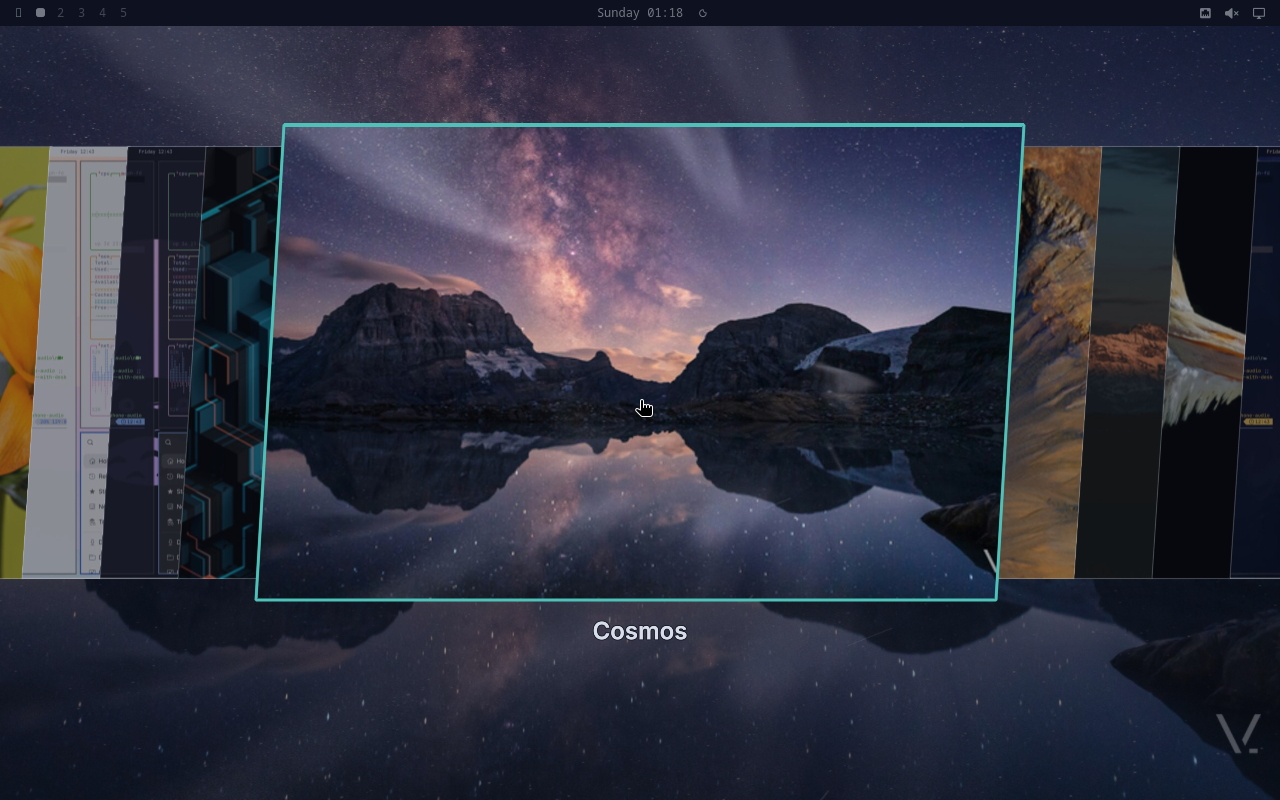Select the orange rocky slope wallpaper thumbnail
The height and width of the screenshot is (800, 1280).
click(x=1050, y=362)
